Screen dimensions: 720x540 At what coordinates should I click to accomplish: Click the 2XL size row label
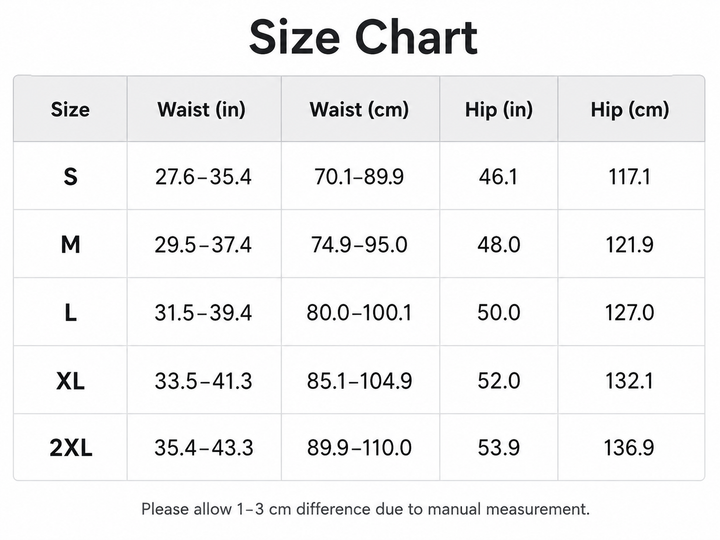point(71,447)
